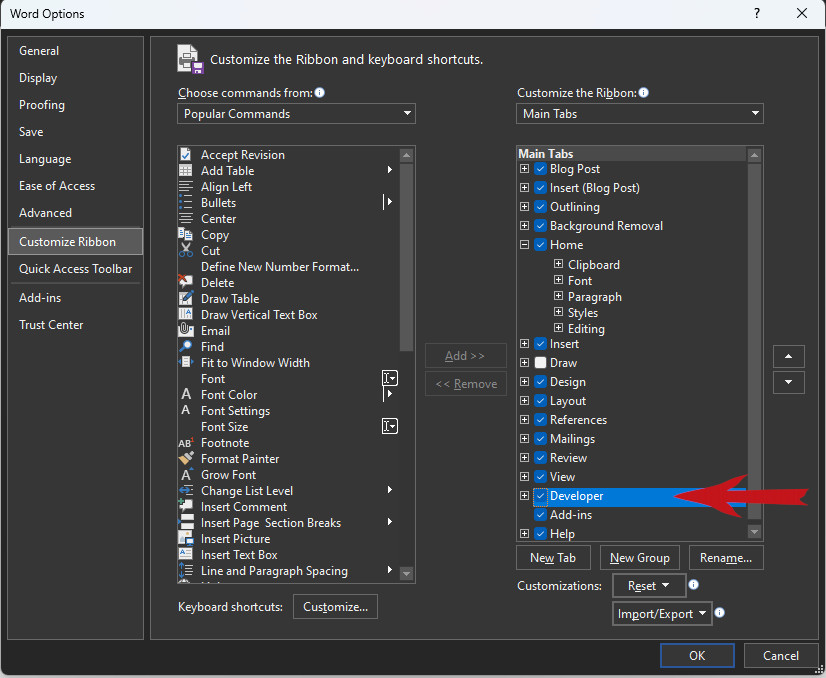Click the Cancel button
This screenshot has height=678, width=826.
pyautogui.click(x=781, y=655)
